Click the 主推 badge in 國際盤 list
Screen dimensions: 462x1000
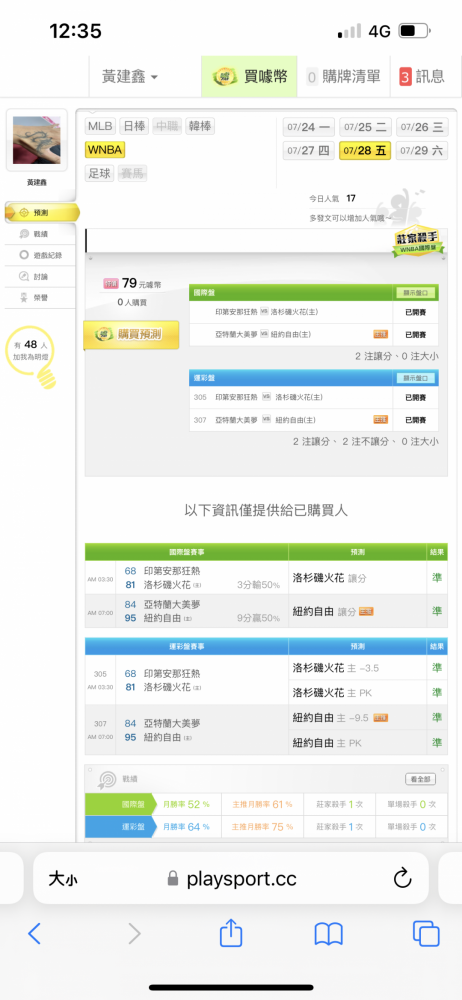coord(380,334)
